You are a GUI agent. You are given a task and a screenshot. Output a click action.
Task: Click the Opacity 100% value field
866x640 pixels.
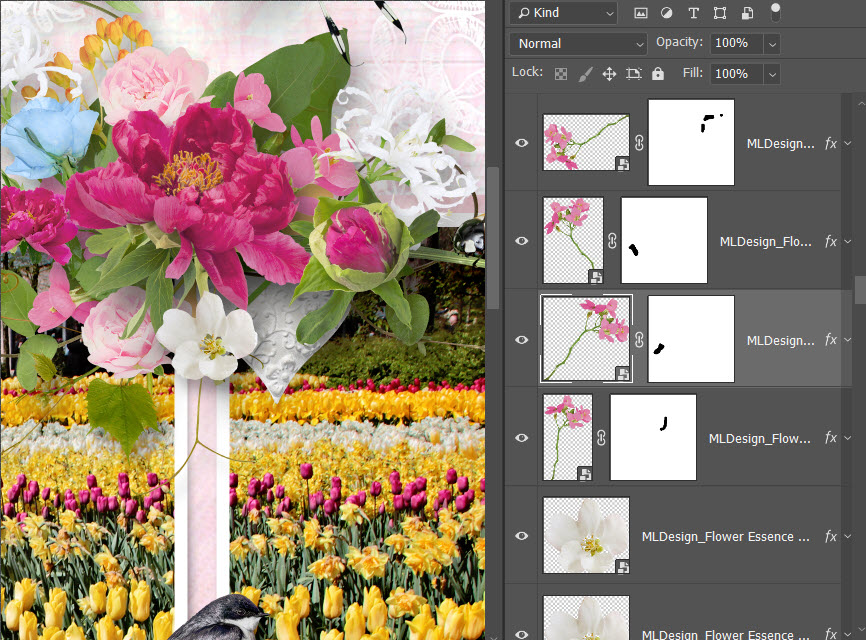pyautogui.click(x=737, y=43)
